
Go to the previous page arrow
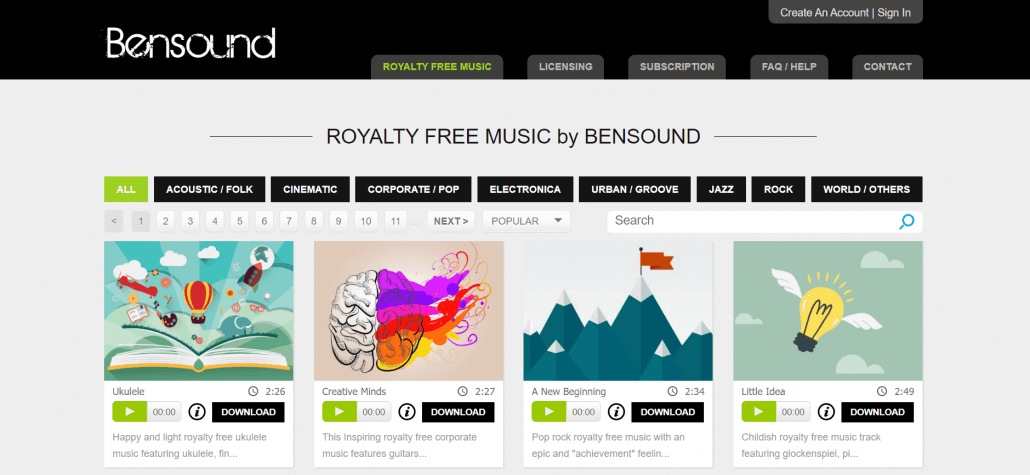pos(114,221)
